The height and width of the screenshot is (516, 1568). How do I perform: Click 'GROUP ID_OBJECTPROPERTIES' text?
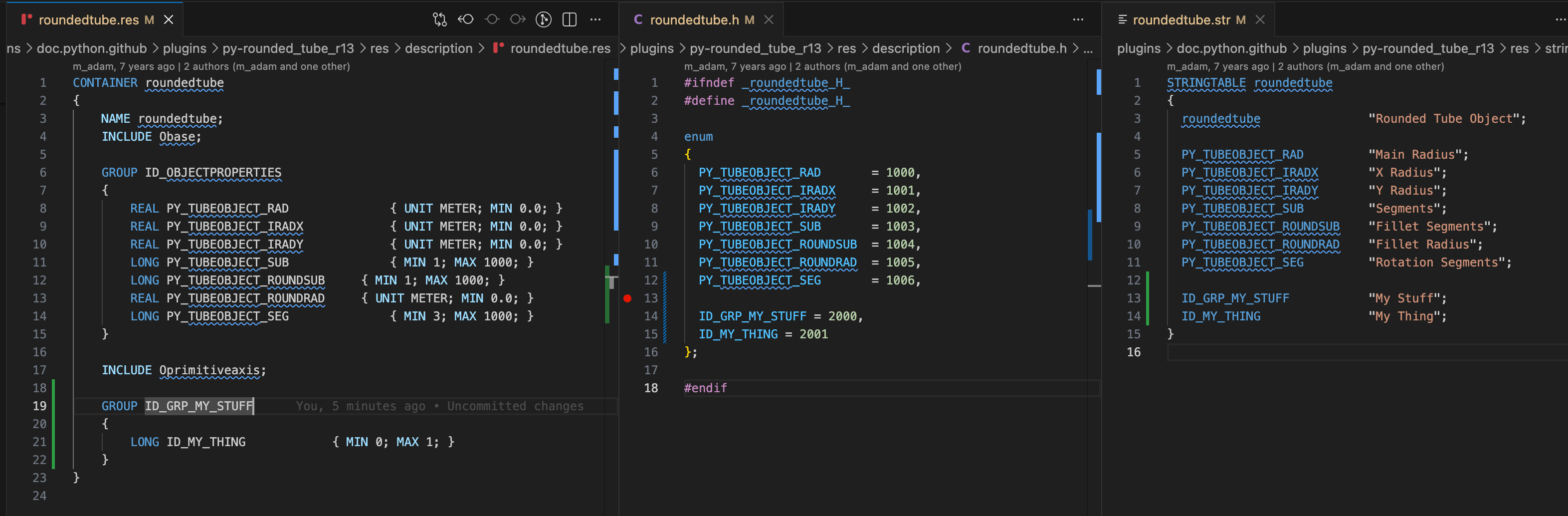191,173
